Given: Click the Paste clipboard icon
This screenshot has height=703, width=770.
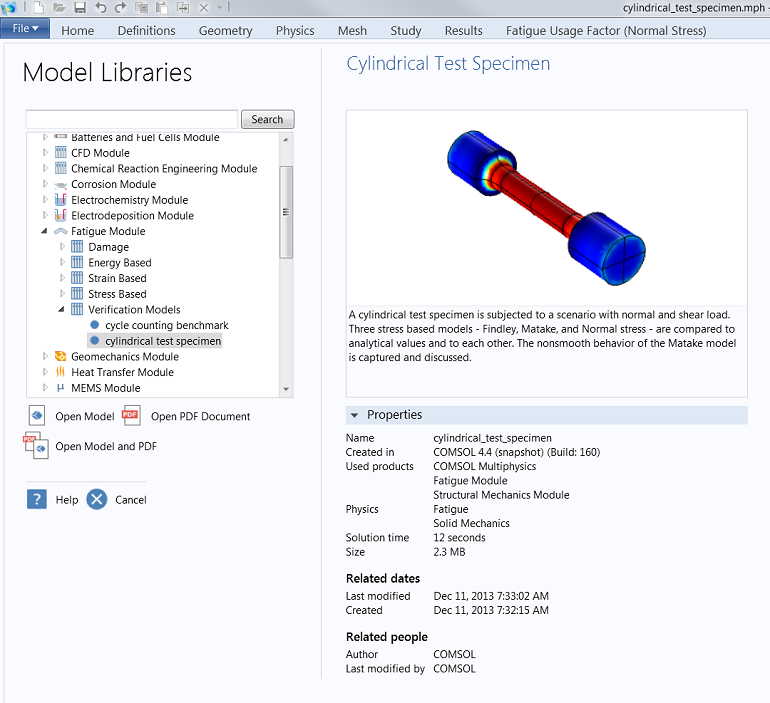Looking at the screenshot, I should (x=162, y=7).
